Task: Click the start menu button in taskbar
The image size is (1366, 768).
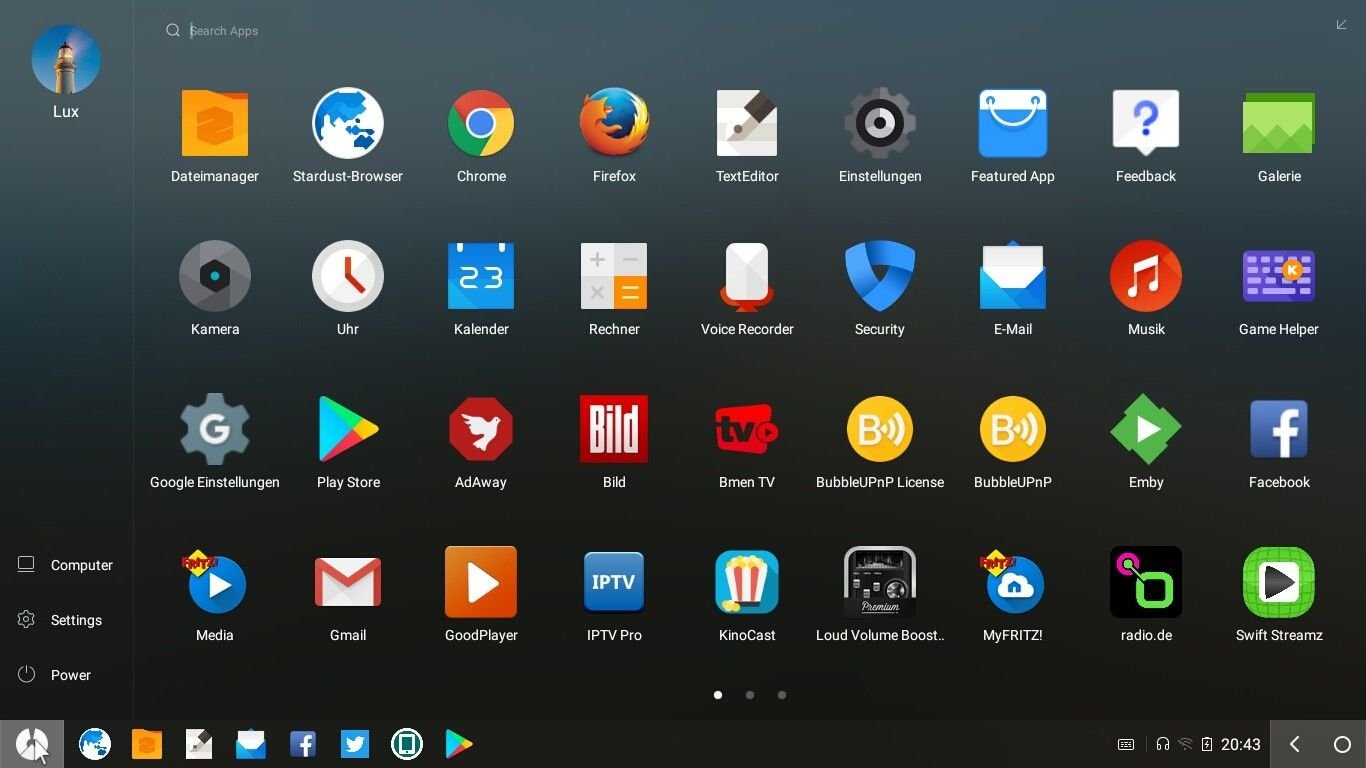Action: 32,744
